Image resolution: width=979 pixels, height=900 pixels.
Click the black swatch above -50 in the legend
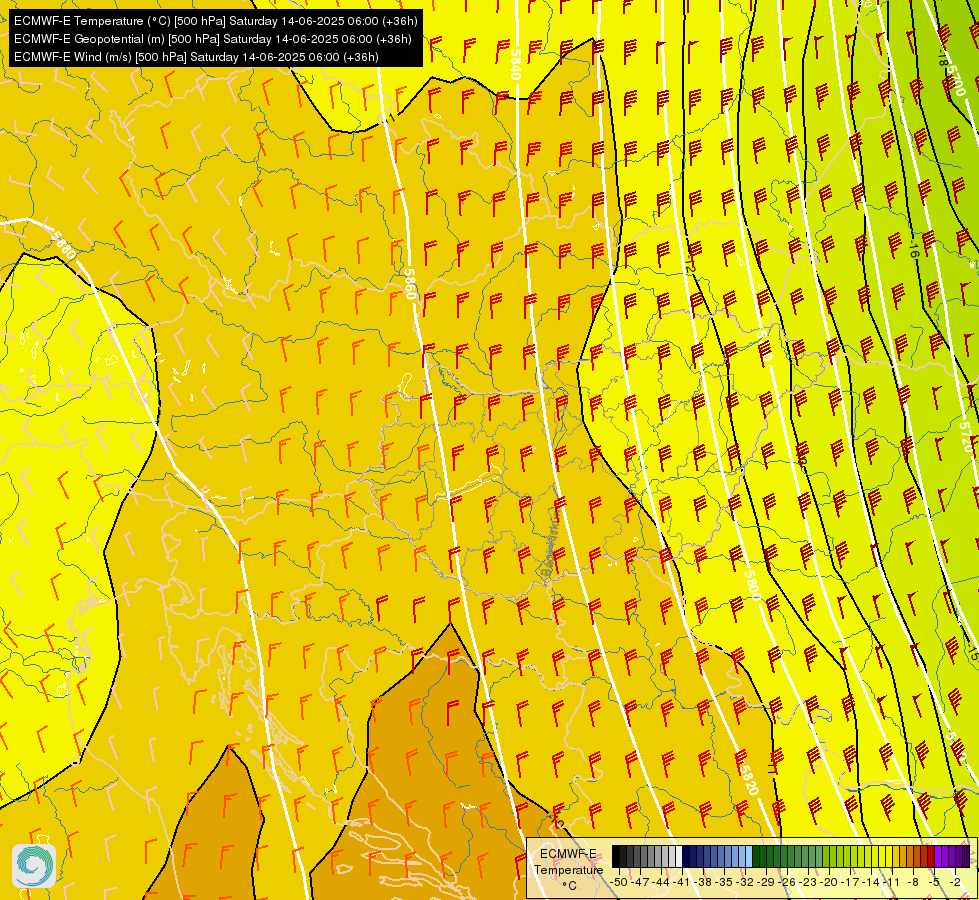point(616,856)
